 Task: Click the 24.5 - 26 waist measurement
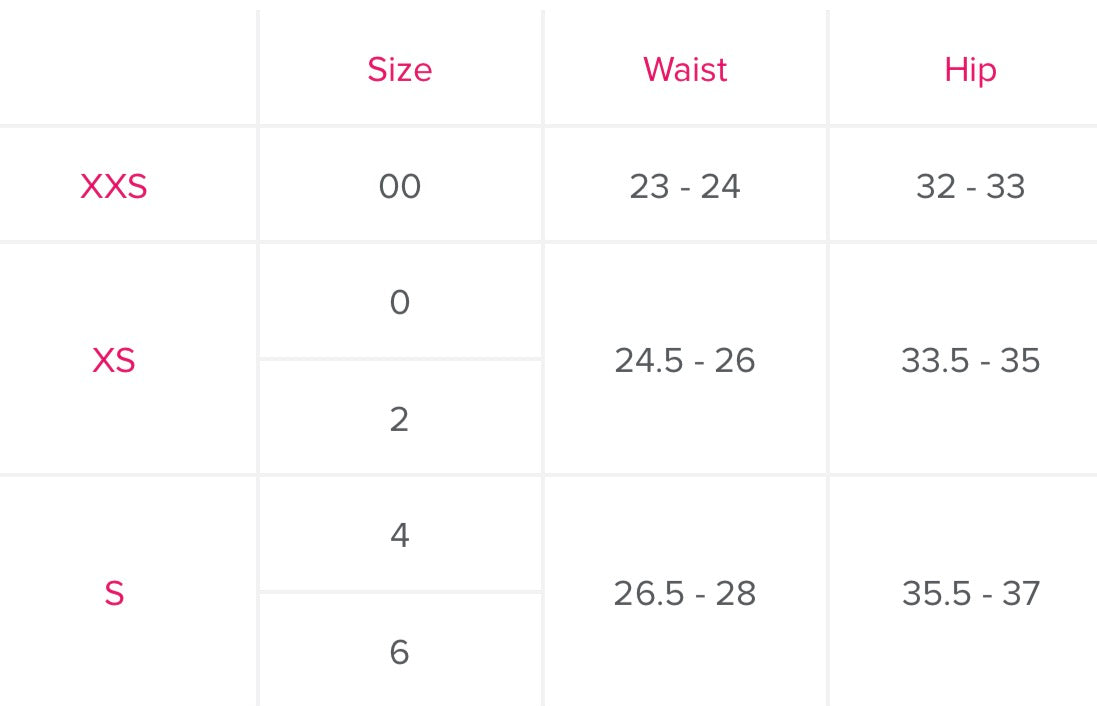coord(685,360)
